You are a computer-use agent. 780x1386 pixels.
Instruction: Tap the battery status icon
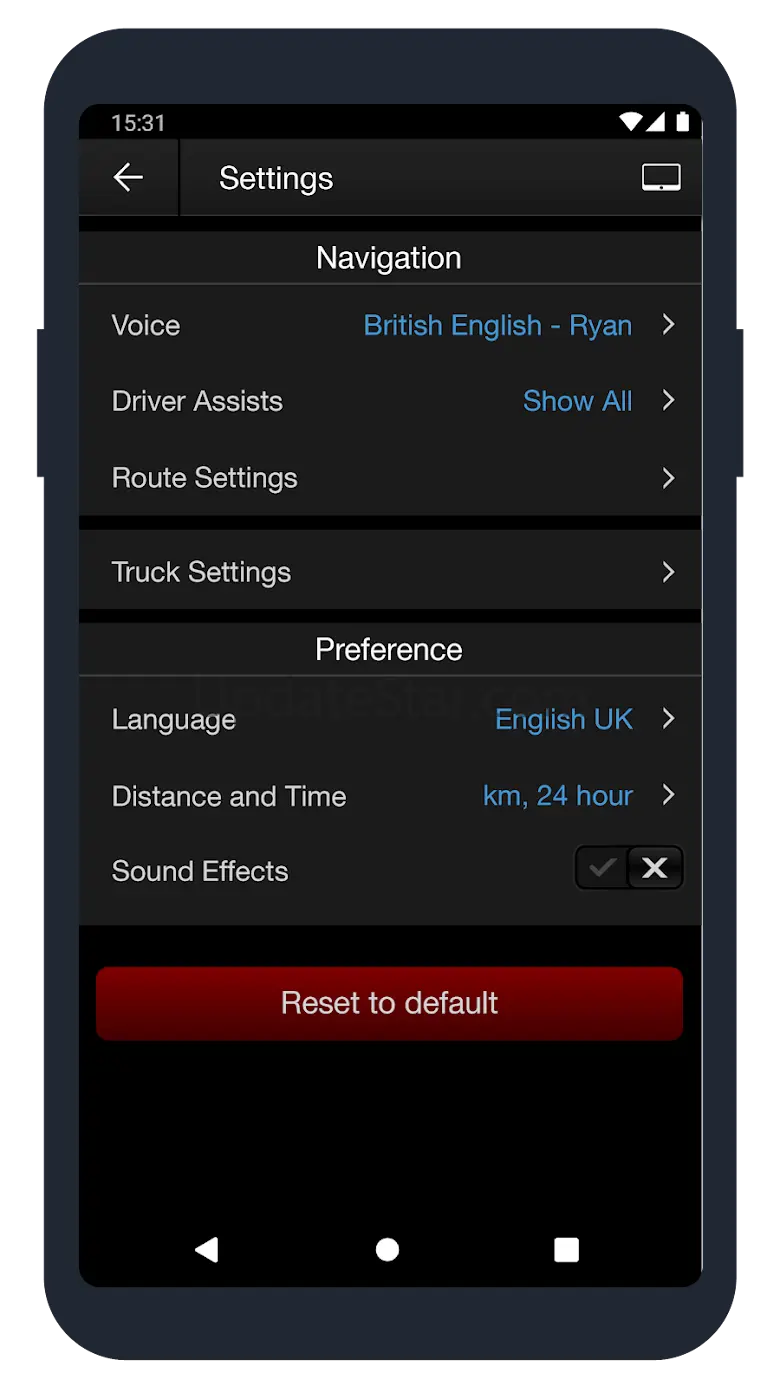683,122
